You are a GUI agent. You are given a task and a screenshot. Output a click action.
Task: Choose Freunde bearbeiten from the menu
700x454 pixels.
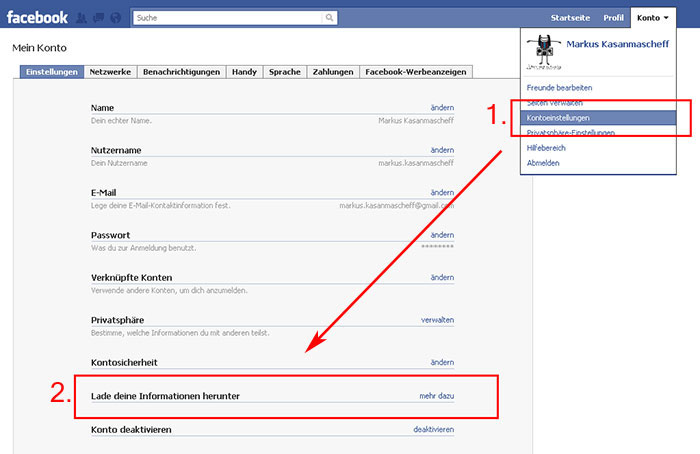[x=561, y=88]
